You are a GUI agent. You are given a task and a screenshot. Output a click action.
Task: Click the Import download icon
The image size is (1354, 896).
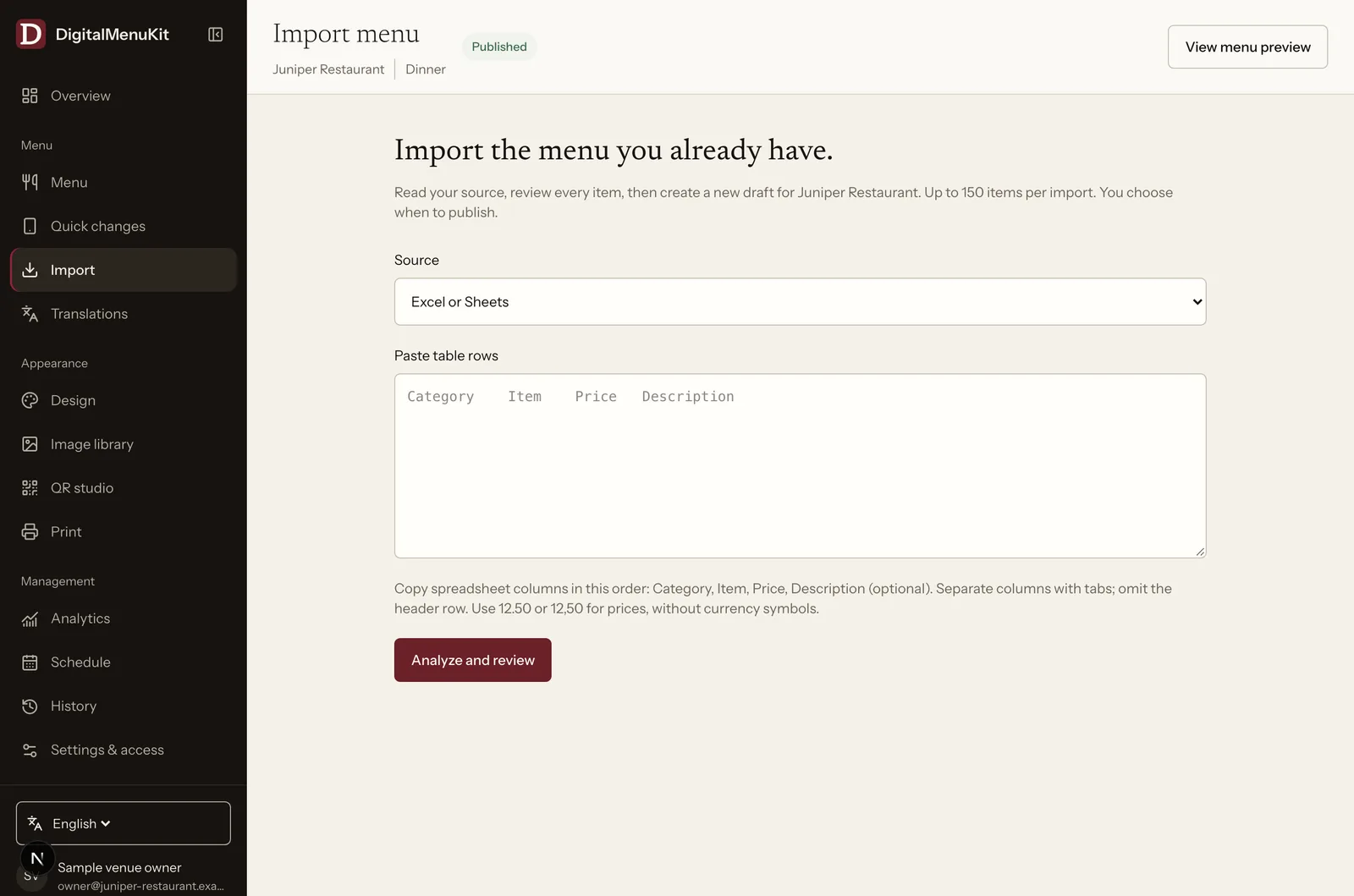tap(30, 270)
